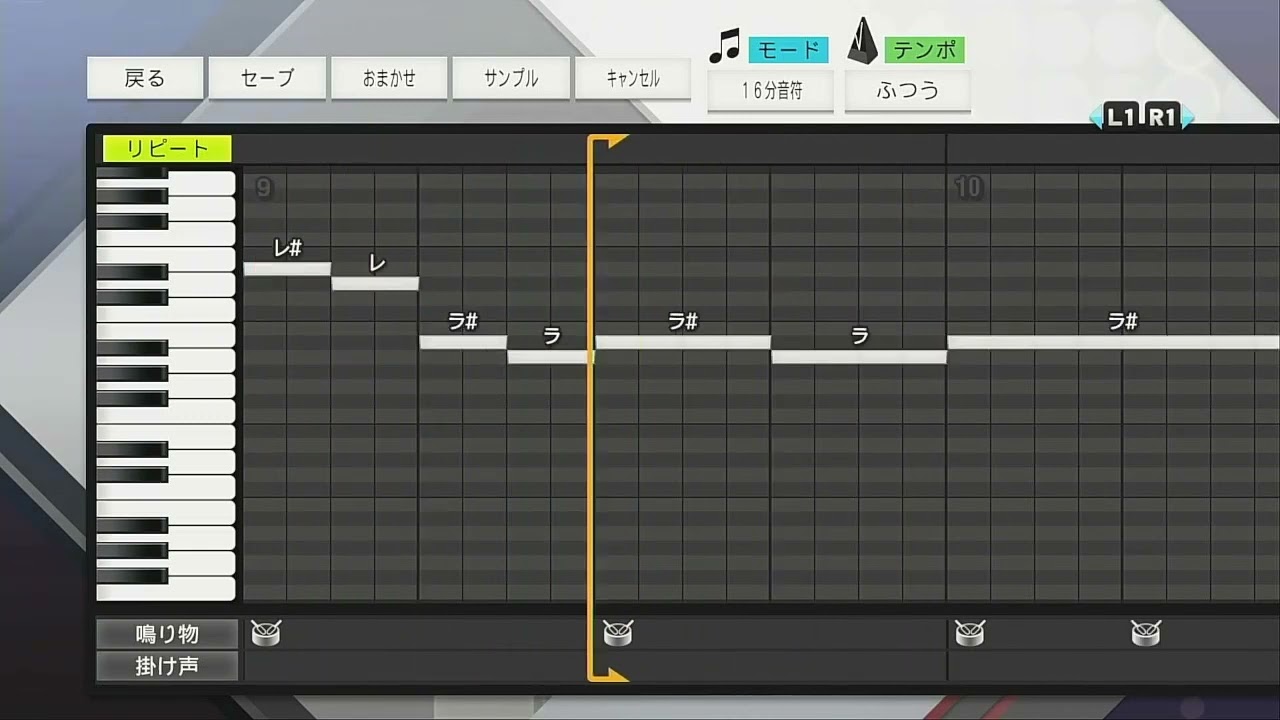Select the 鳴り物 percussion track label
Screen dimensions: 1280x720
167,634
